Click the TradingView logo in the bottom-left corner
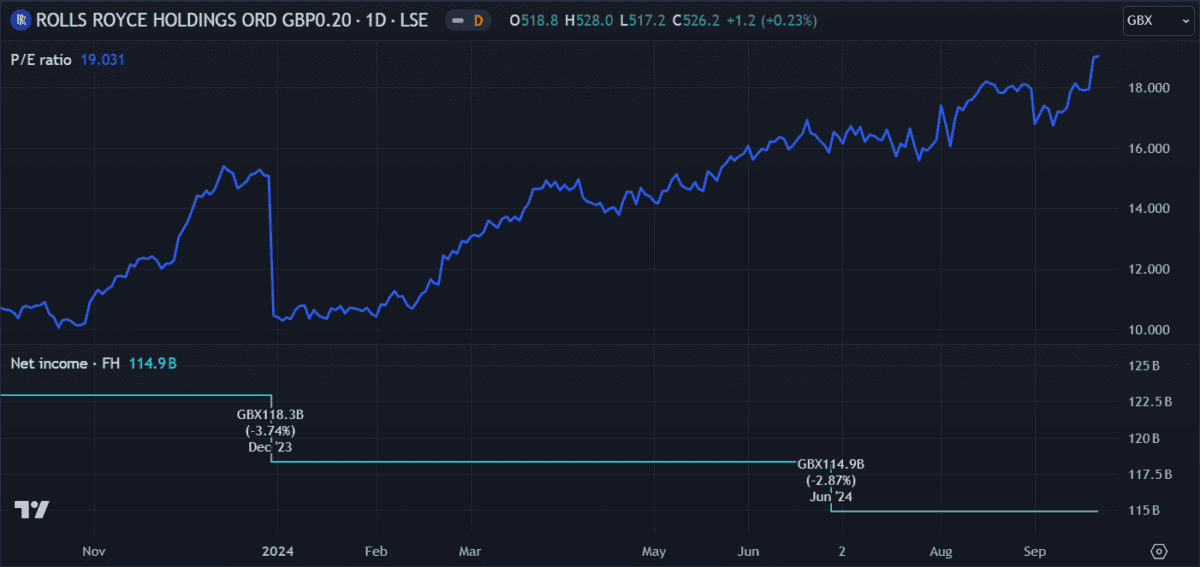 click(x=32, y=510)
